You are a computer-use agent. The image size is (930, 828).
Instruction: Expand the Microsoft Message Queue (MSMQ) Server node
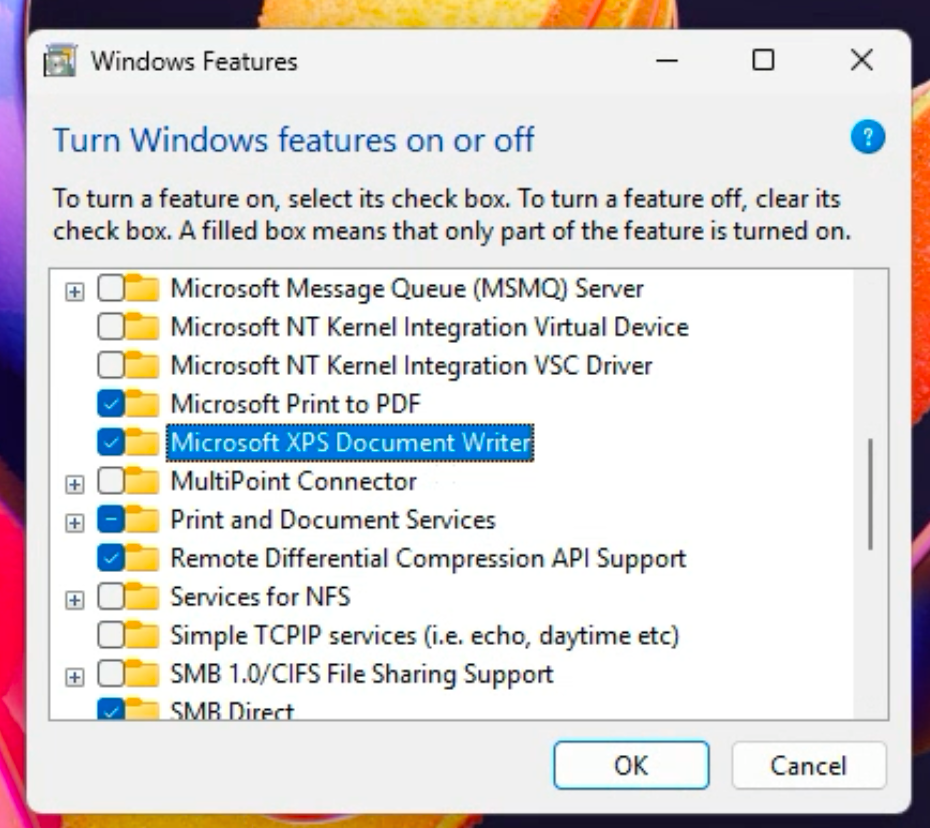pyautogui.click(x=75, y=291)
